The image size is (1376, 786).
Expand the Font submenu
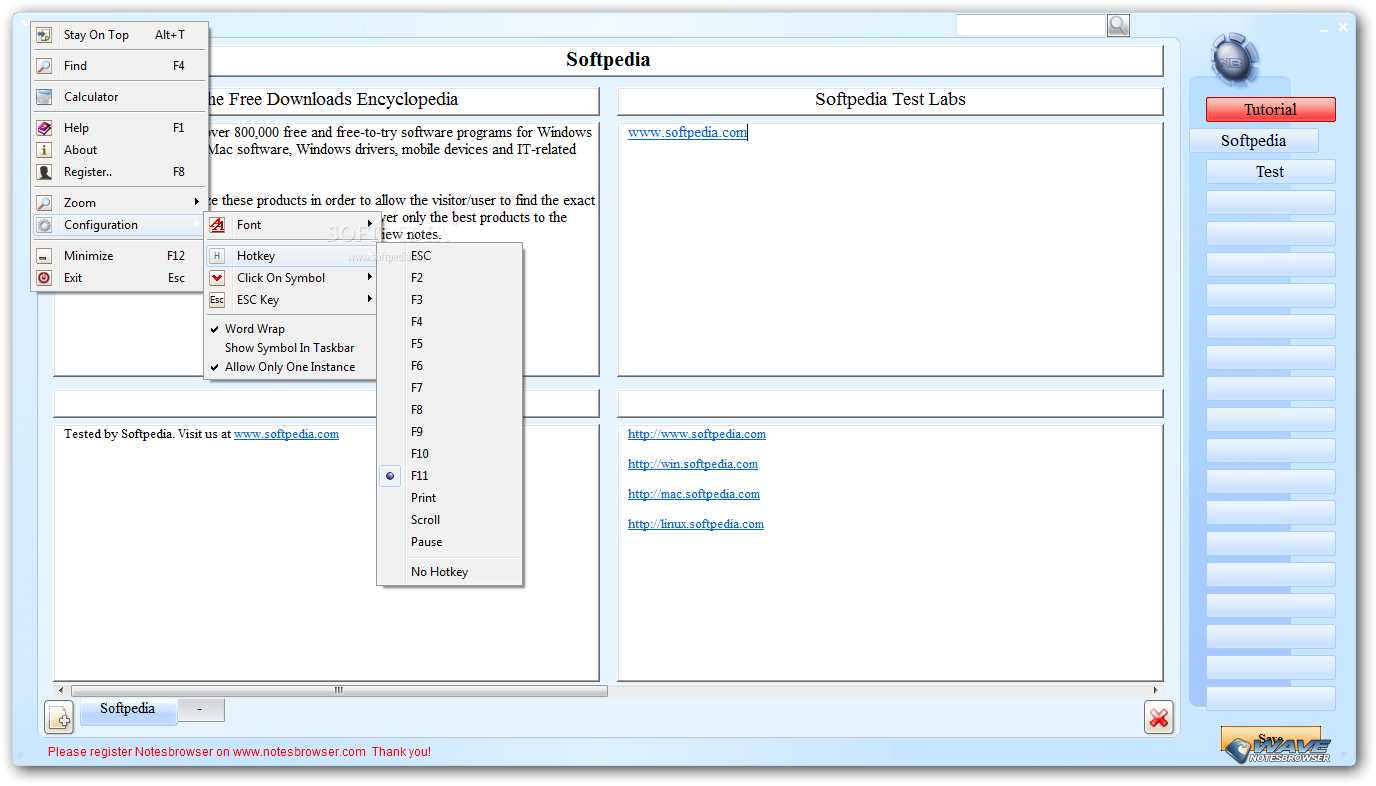[291, 225]
